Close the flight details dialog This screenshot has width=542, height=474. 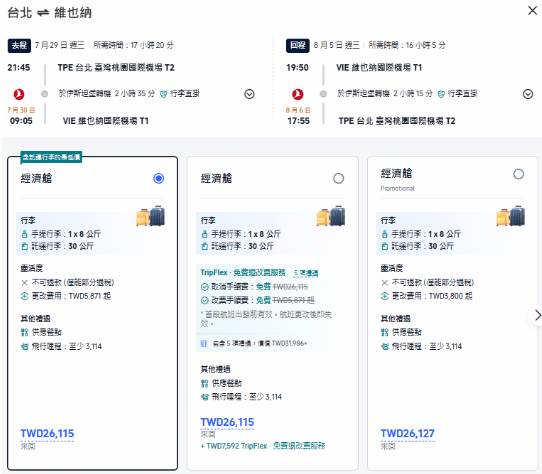pos(533,11)
